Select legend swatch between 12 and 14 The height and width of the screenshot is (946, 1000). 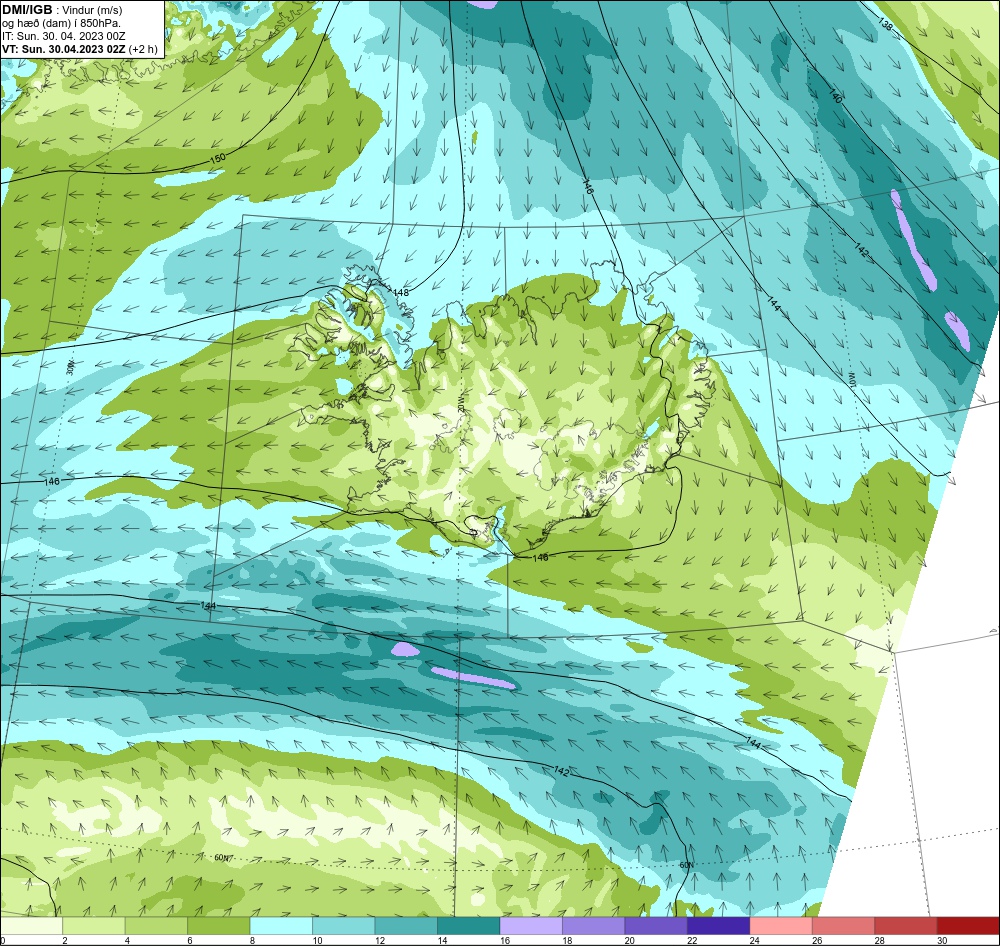pos(406,926)
